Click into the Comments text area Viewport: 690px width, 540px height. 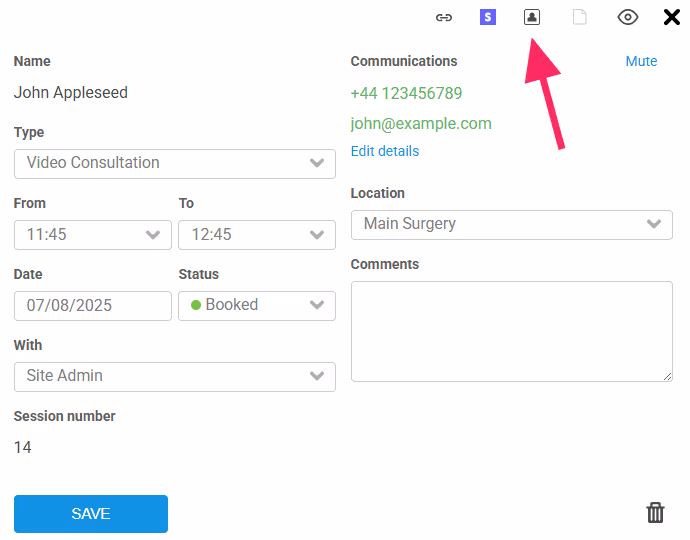[x=511, y=331]
